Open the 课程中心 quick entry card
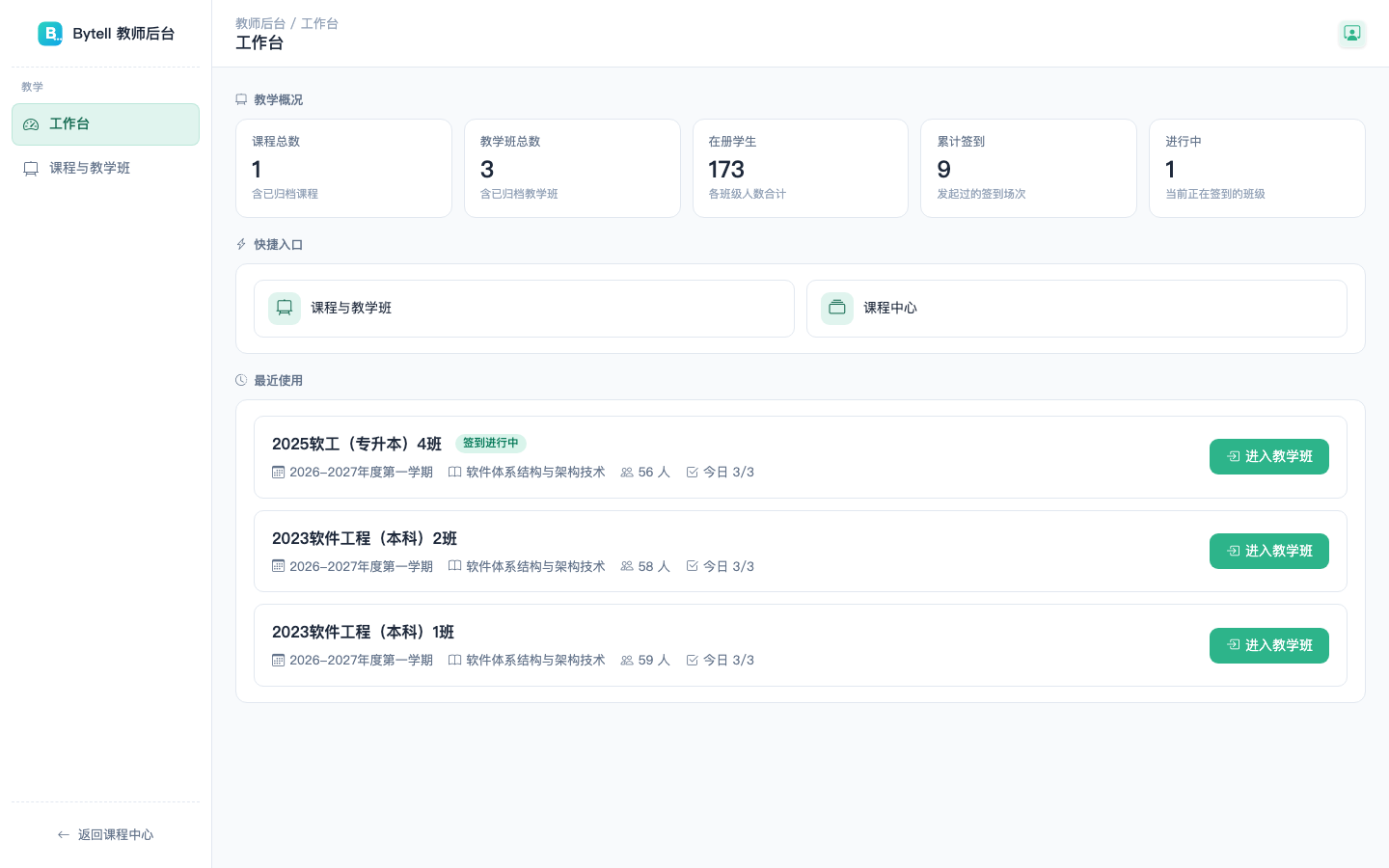The height and width of the screenshot is (868, 1389). 1076,309
